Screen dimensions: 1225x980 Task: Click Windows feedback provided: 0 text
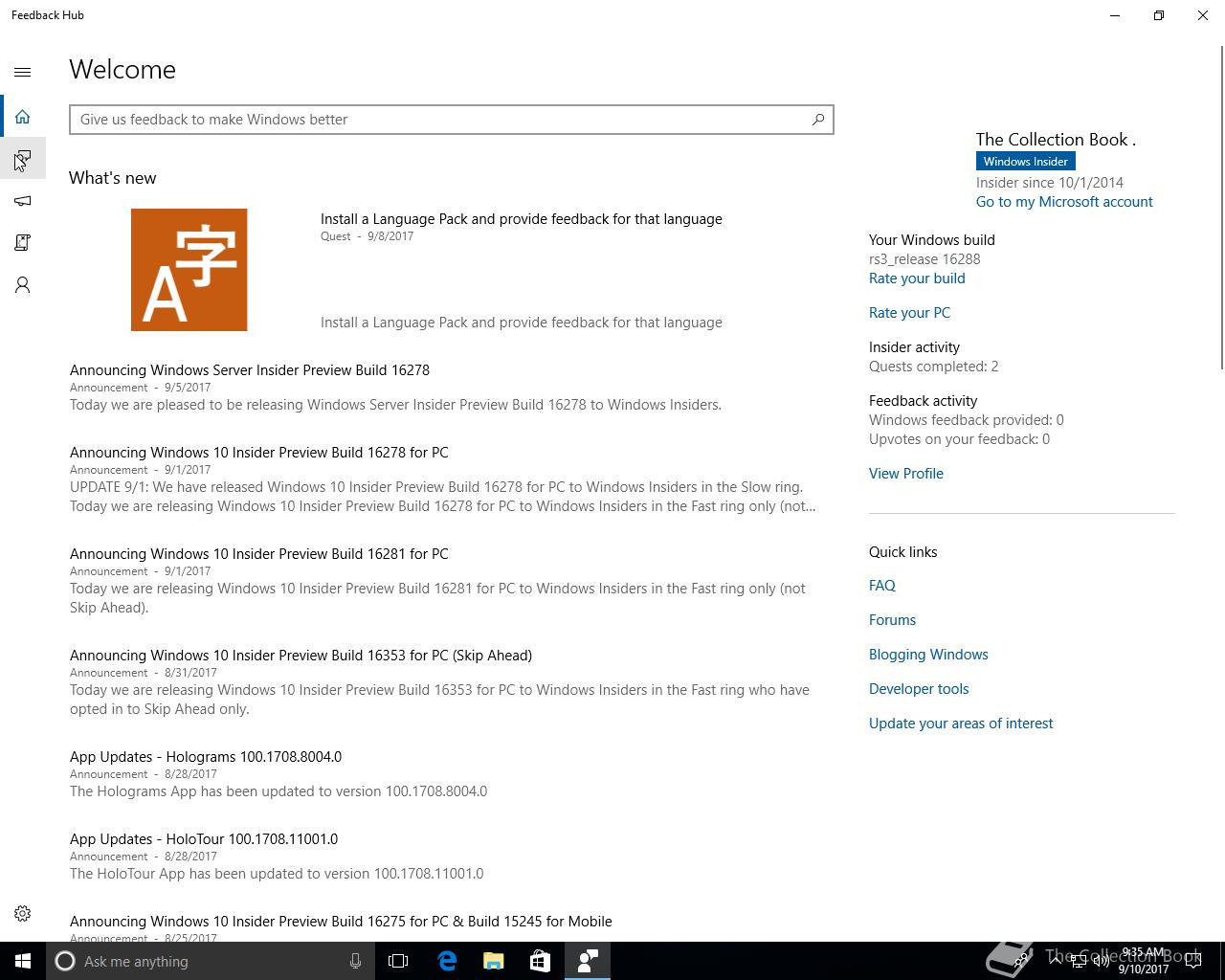click(967, 420)
